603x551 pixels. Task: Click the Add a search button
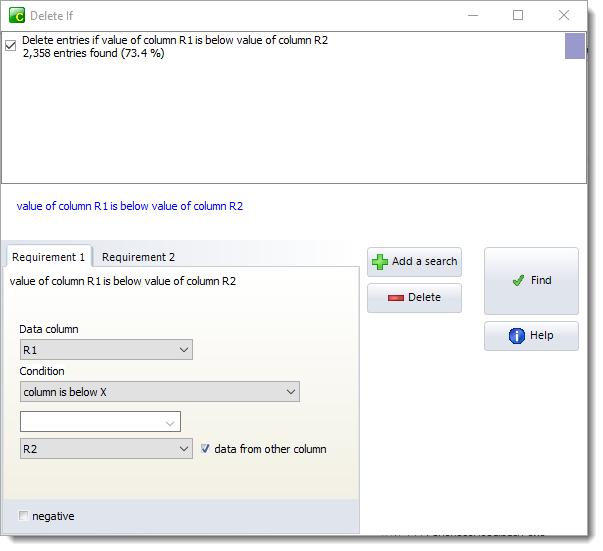414,262
